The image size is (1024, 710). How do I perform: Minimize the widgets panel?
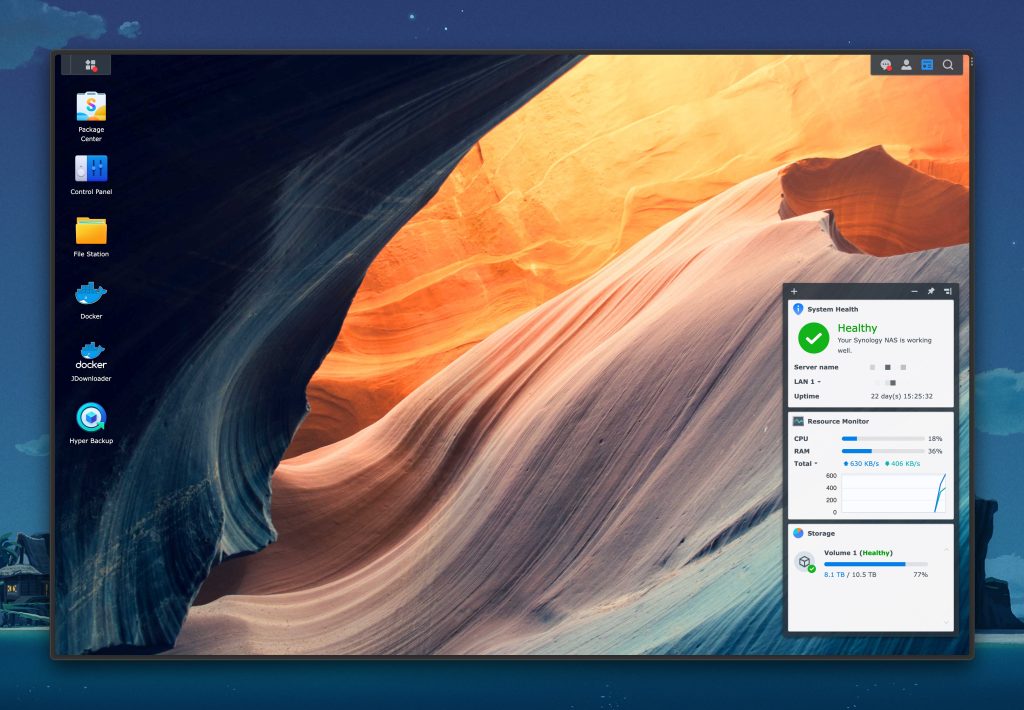[914, 291]
